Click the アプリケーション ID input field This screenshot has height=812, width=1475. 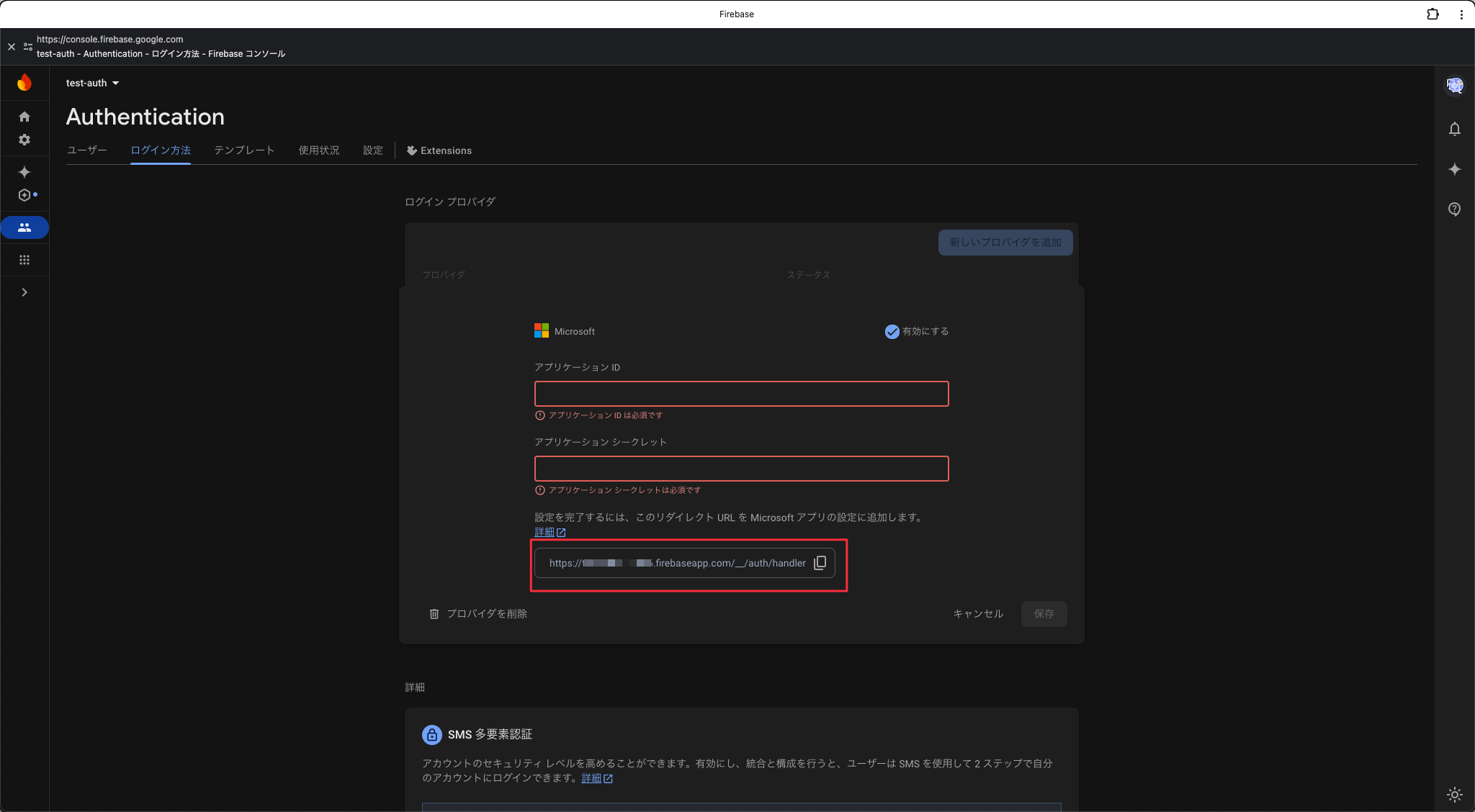click(741, 394)
